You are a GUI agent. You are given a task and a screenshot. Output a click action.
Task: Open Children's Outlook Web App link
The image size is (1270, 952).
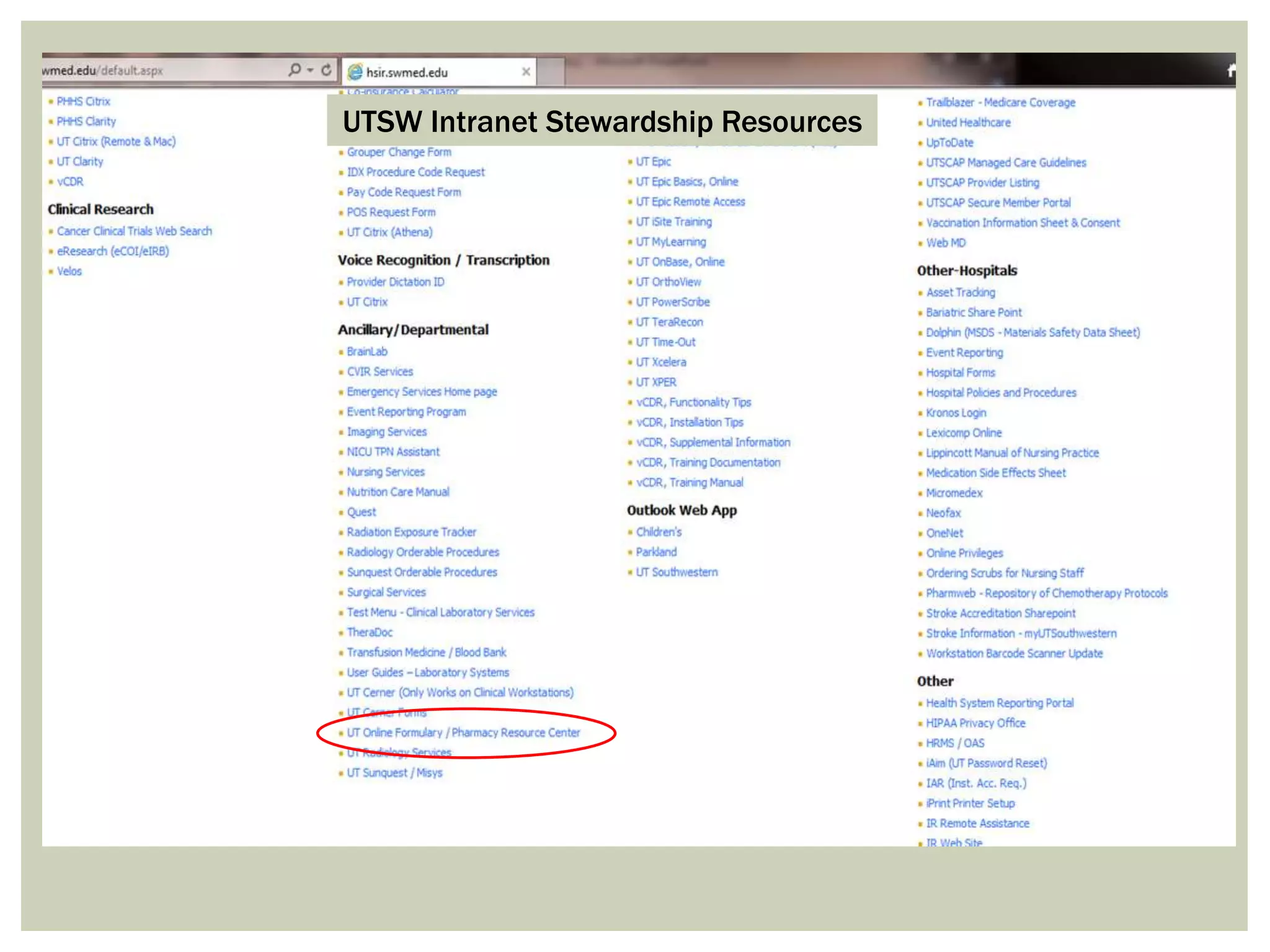(x=659, y=532)
